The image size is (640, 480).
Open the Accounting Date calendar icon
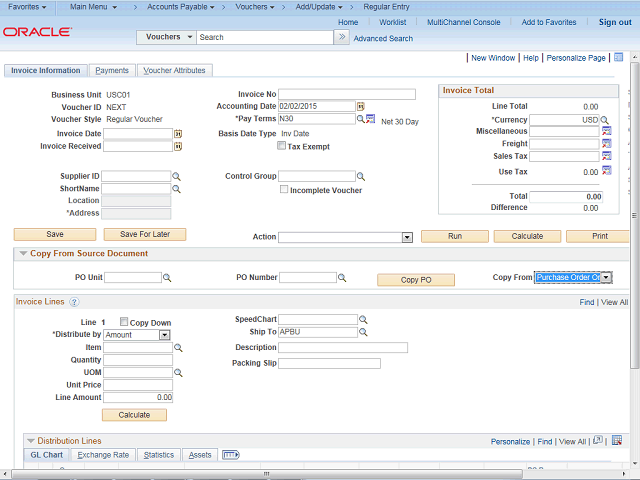[x=361, y=106]
